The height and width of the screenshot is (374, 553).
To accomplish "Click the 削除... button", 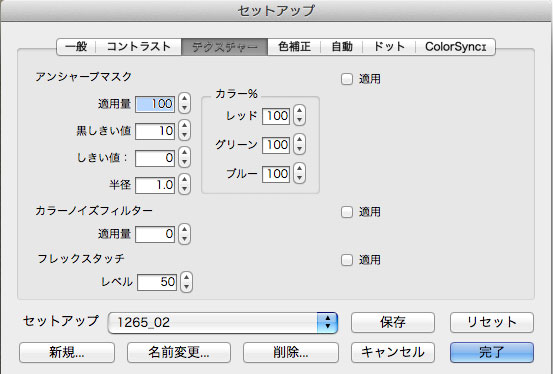I will coord(291,352).
